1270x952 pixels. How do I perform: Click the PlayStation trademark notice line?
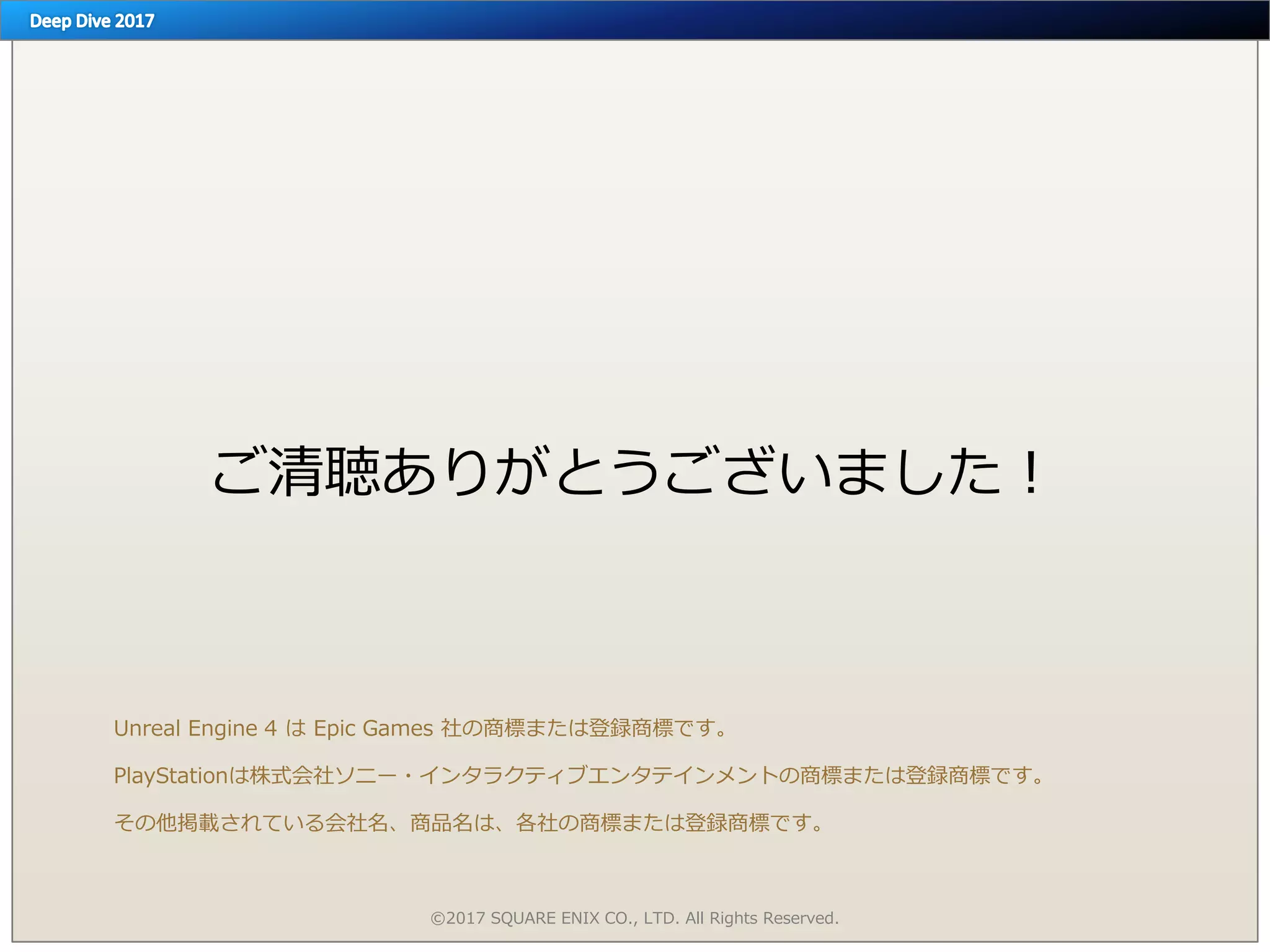[580, 775]
